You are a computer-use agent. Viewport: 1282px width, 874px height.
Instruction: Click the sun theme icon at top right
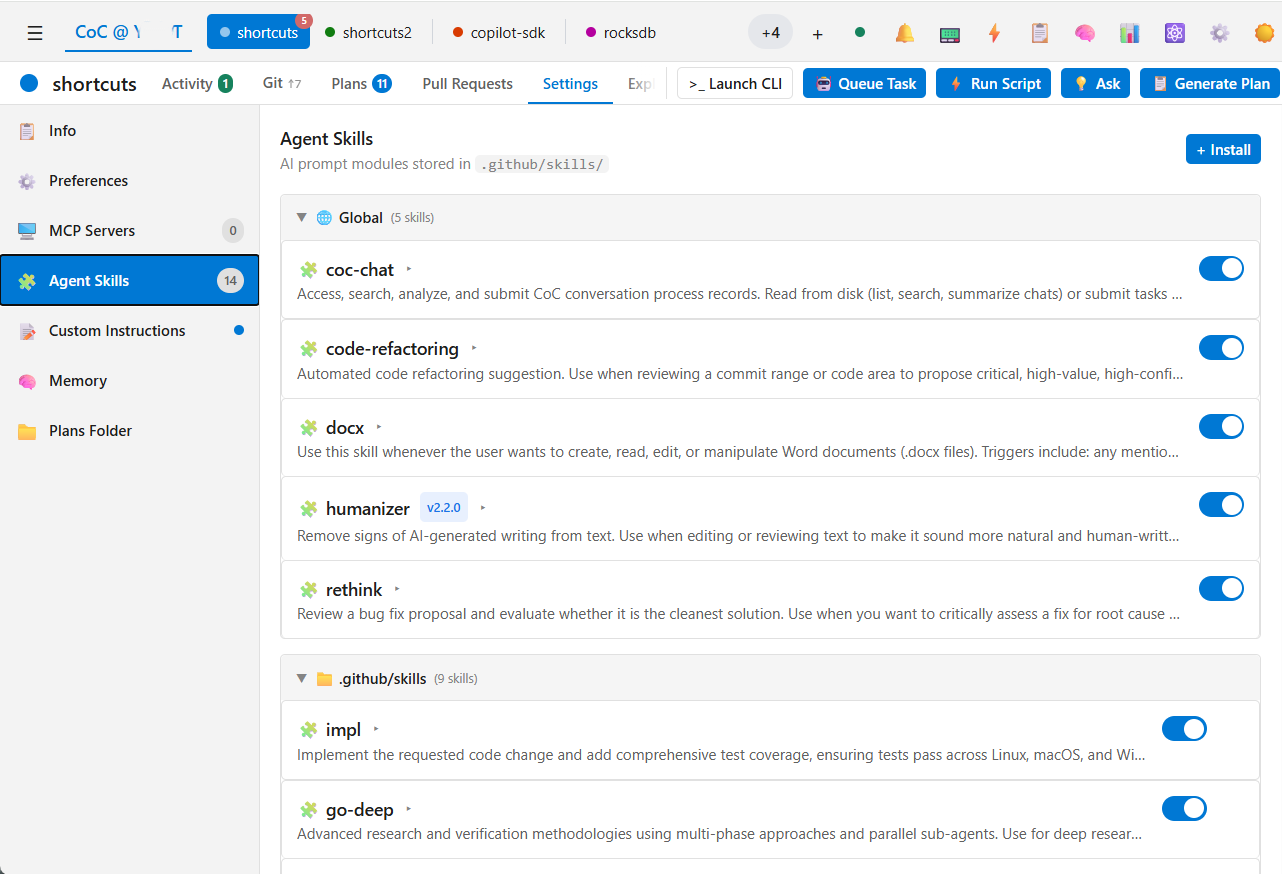click(1264, 33)
